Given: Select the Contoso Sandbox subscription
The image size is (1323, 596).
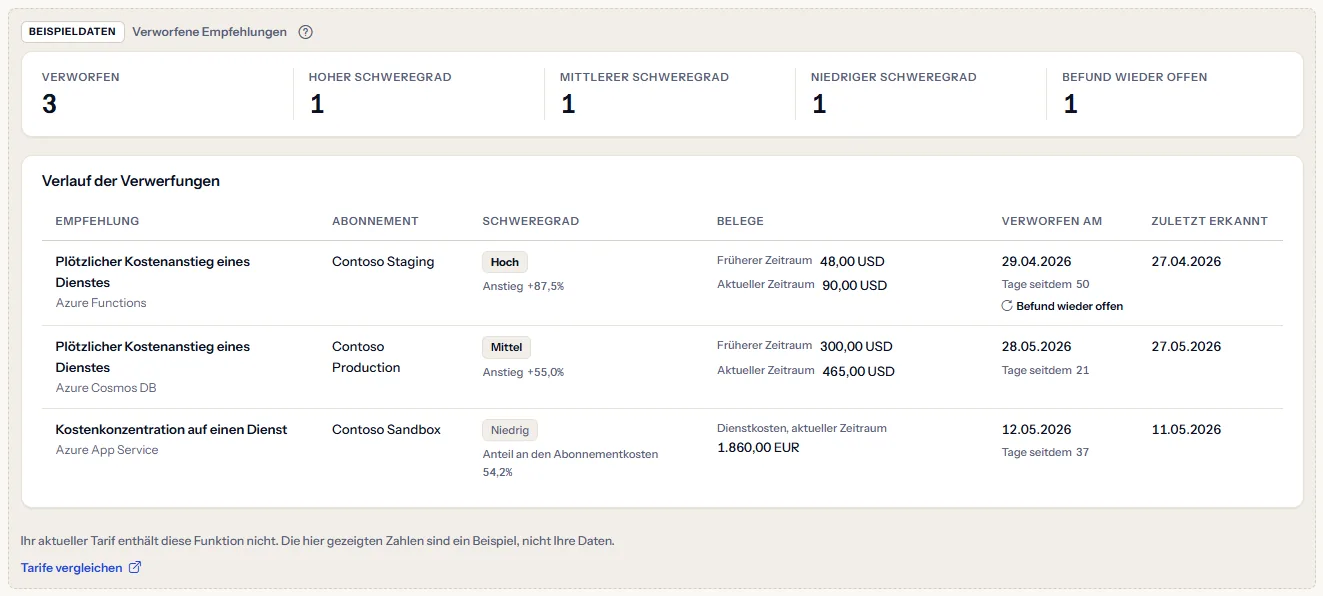Looking at the screenshot, I should tap(386, 429).
